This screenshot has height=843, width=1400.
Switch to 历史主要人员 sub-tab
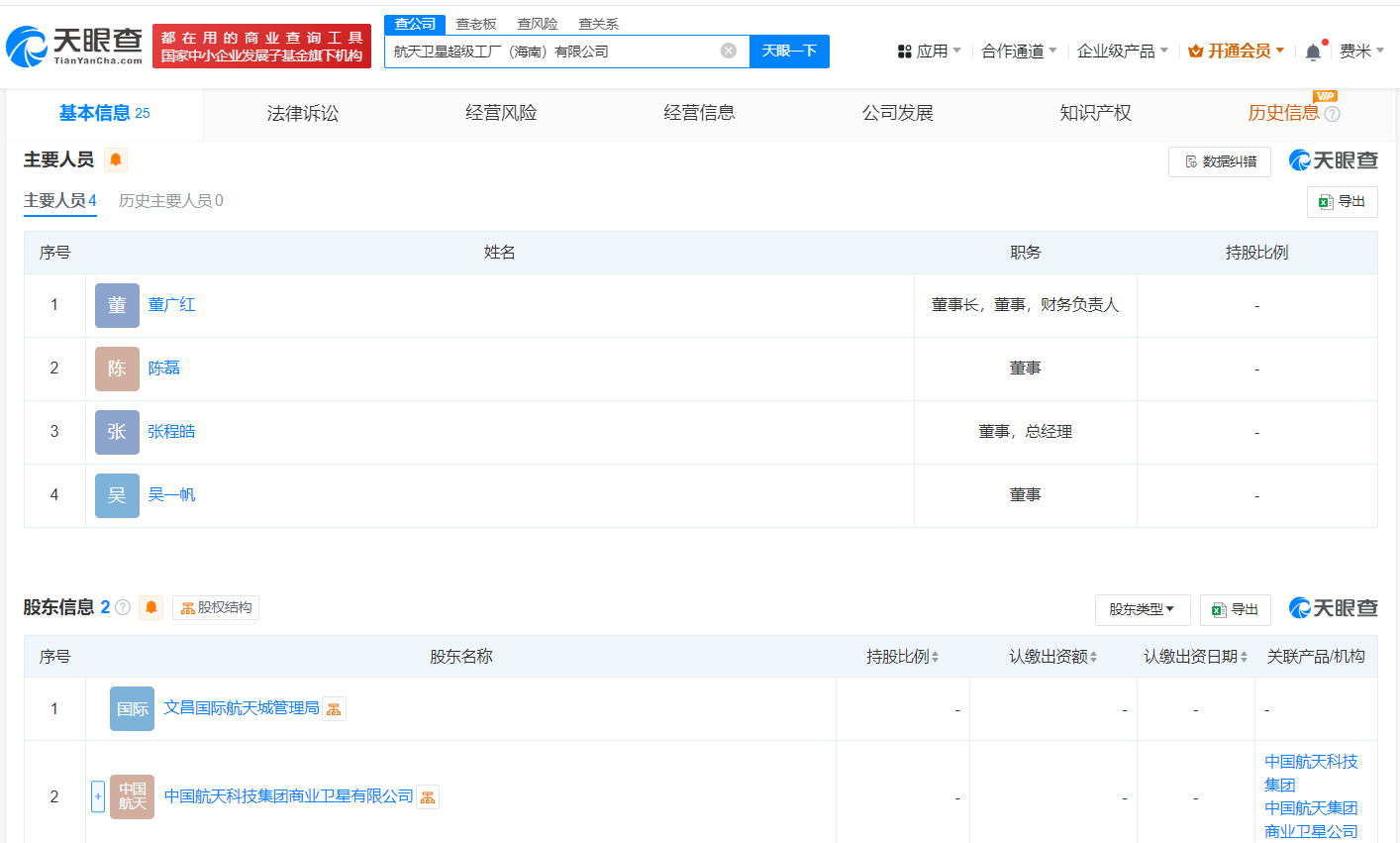pos(170,201)
